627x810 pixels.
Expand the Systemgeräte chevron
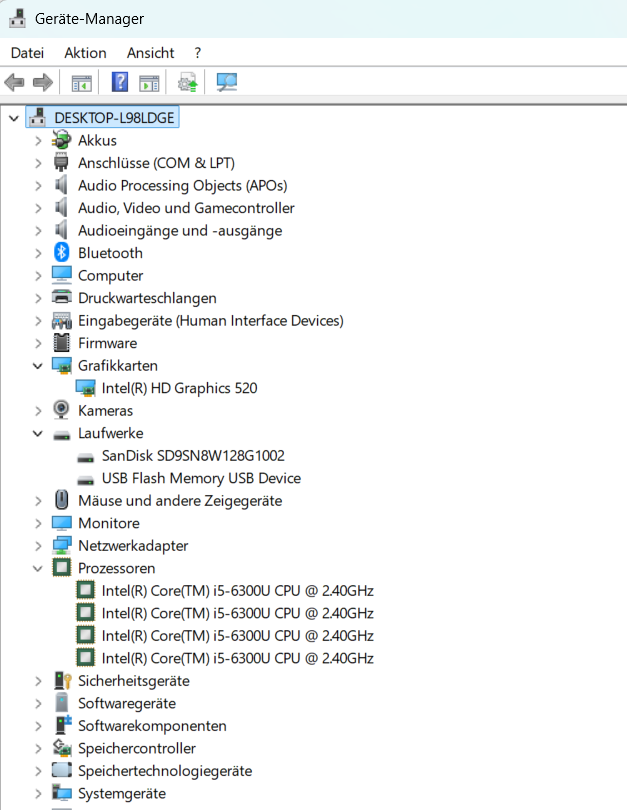(38, 793)
